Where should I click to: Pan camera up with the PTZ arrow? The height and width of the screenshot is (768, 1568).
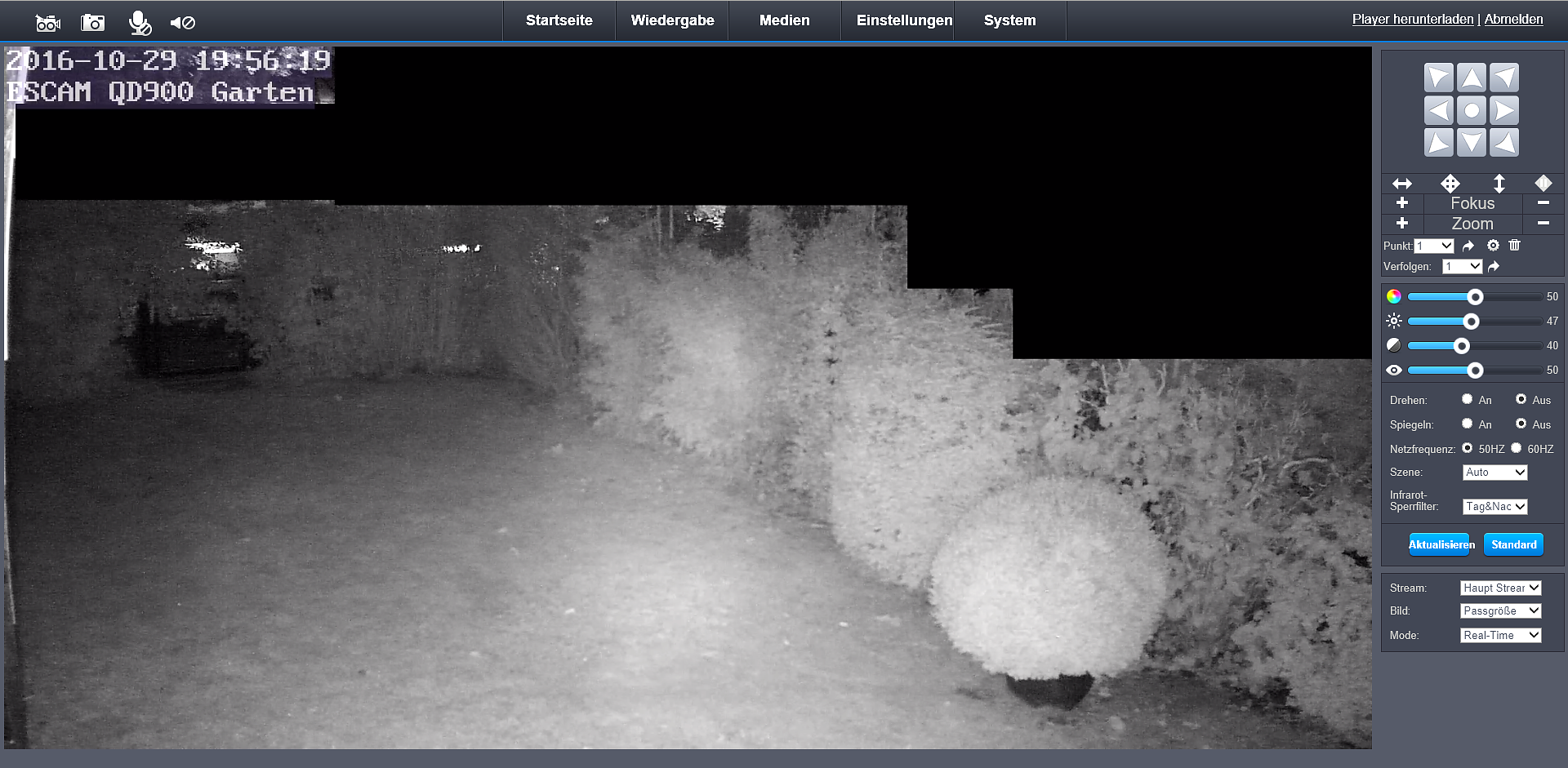[x=1471, y=78]
